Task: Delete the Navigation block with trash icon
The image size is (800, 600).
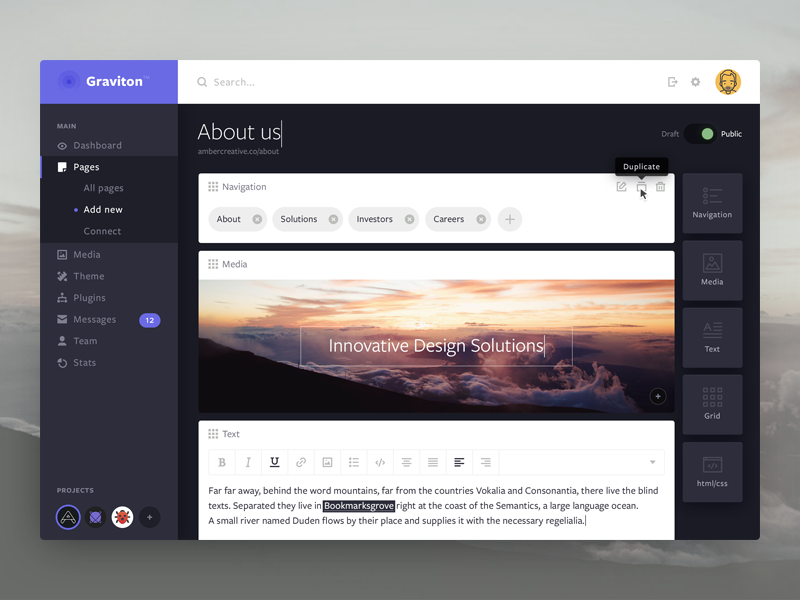Action: pos(661,187)
